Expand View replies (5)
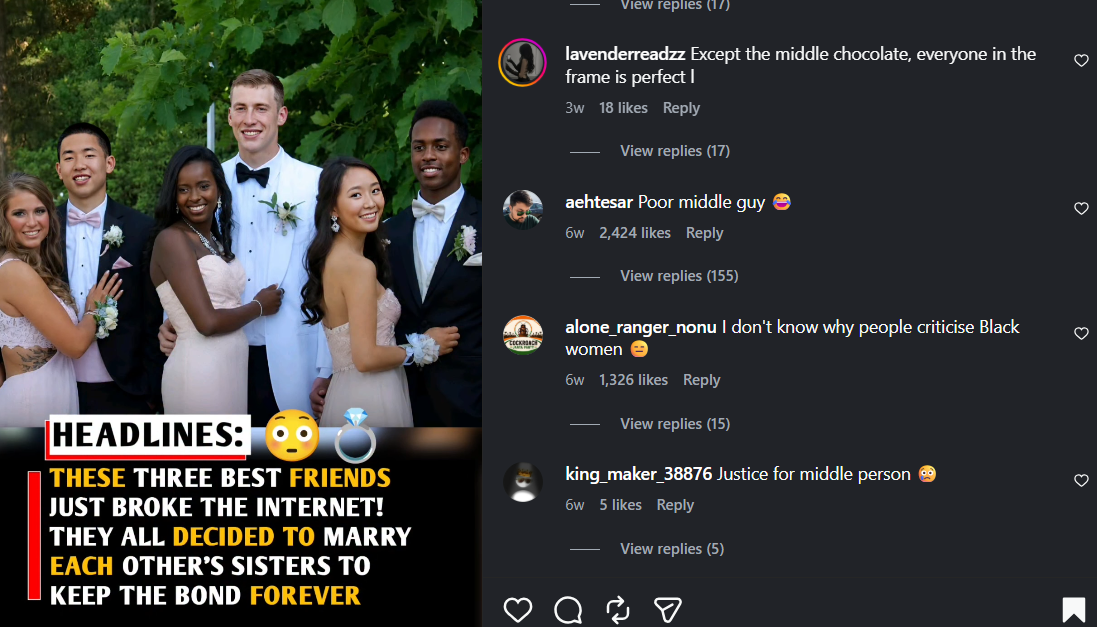 672,549
